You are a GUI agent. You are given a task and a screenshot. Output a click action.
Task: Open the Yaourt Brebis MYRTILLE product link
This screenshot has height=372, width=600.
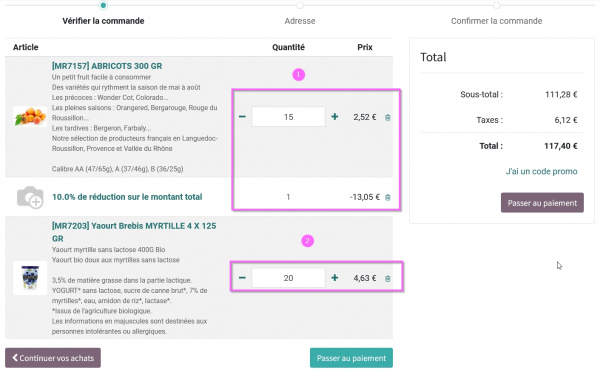click(134, 232)
